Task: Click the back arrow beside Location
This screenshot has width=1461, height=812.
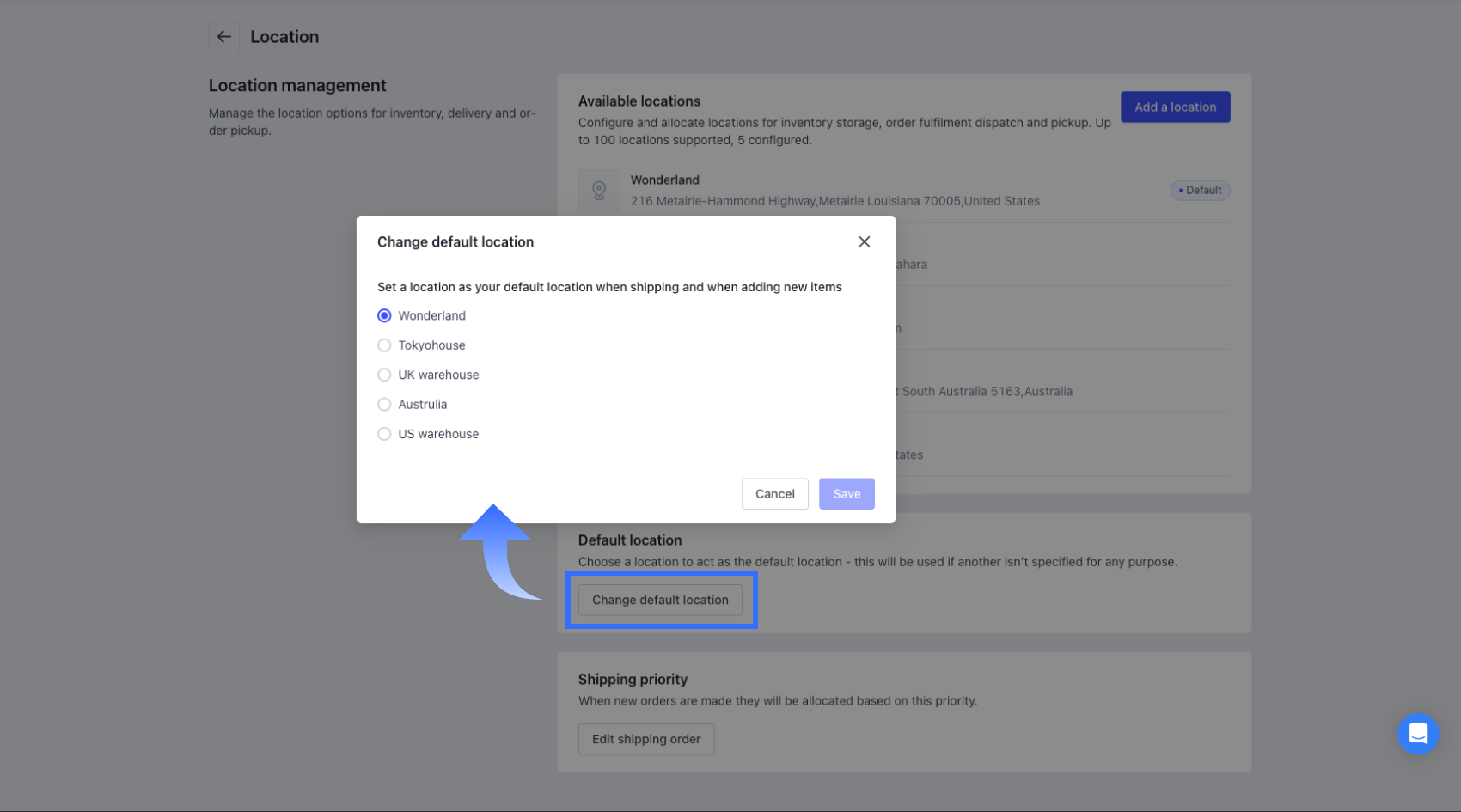Action: [224, 37]
